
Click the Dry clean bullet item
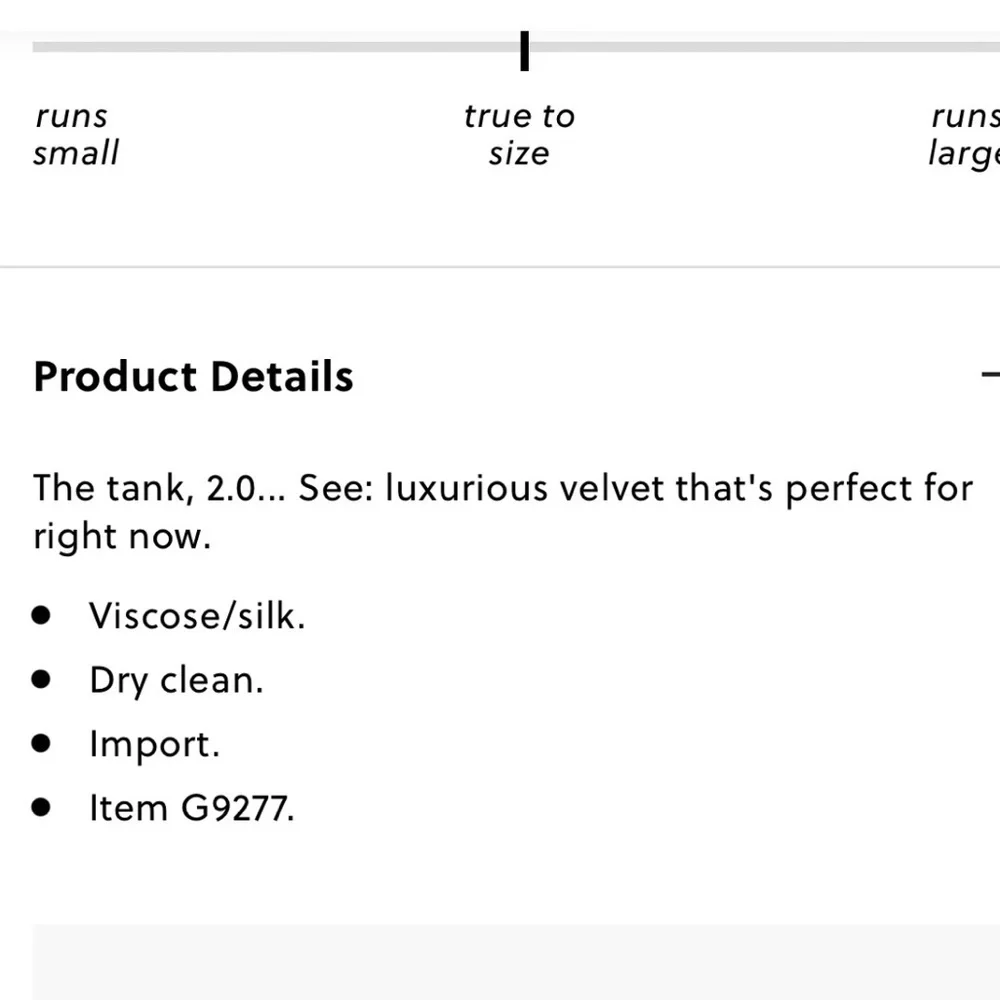176,680
